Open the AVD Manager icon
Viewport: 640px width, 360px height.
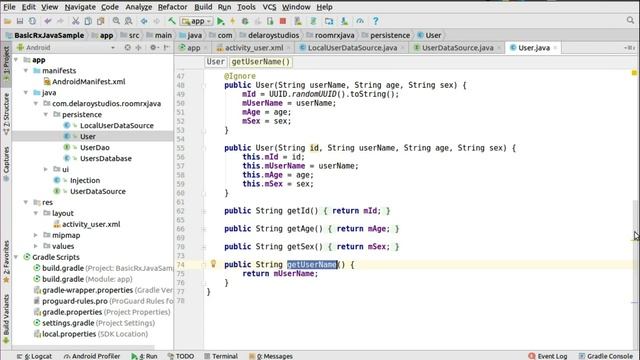(x=298, y=21)
